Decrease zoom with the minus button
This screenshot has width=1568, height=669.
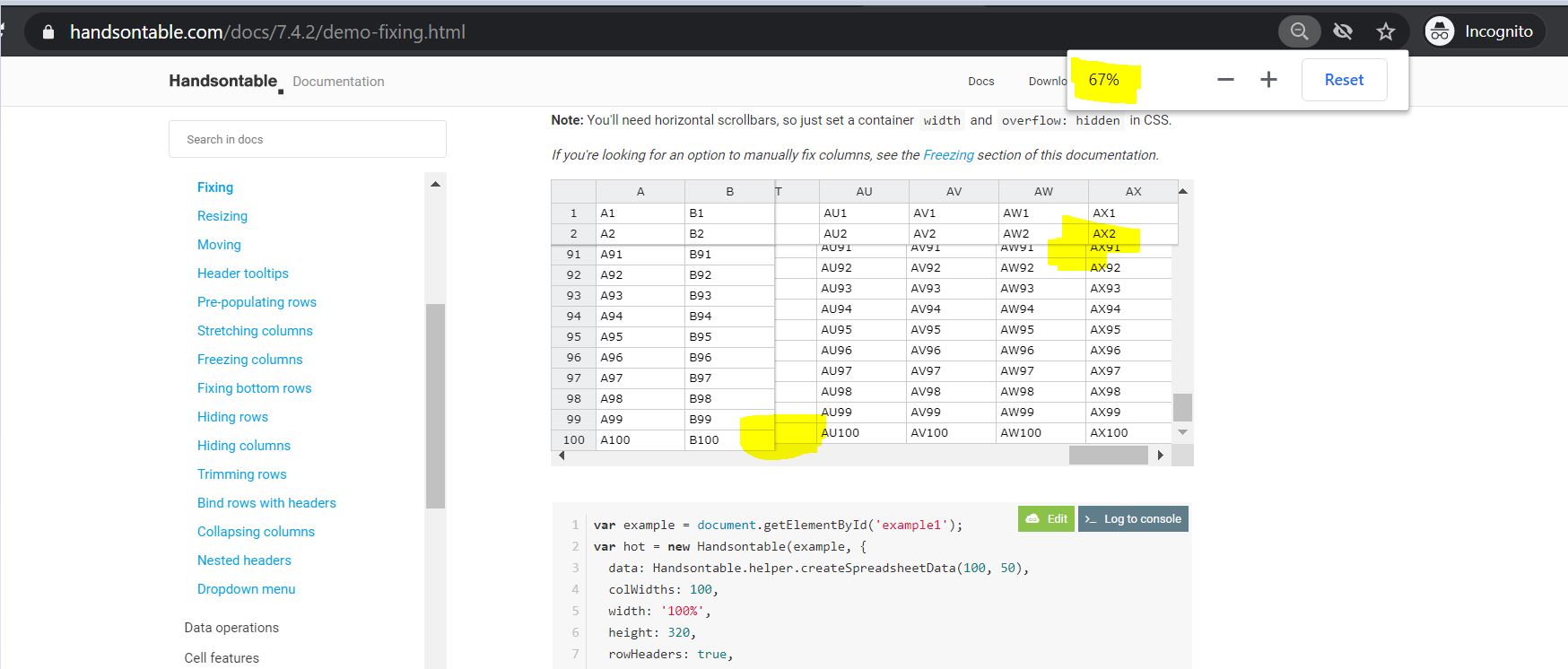pos(1225,80)
